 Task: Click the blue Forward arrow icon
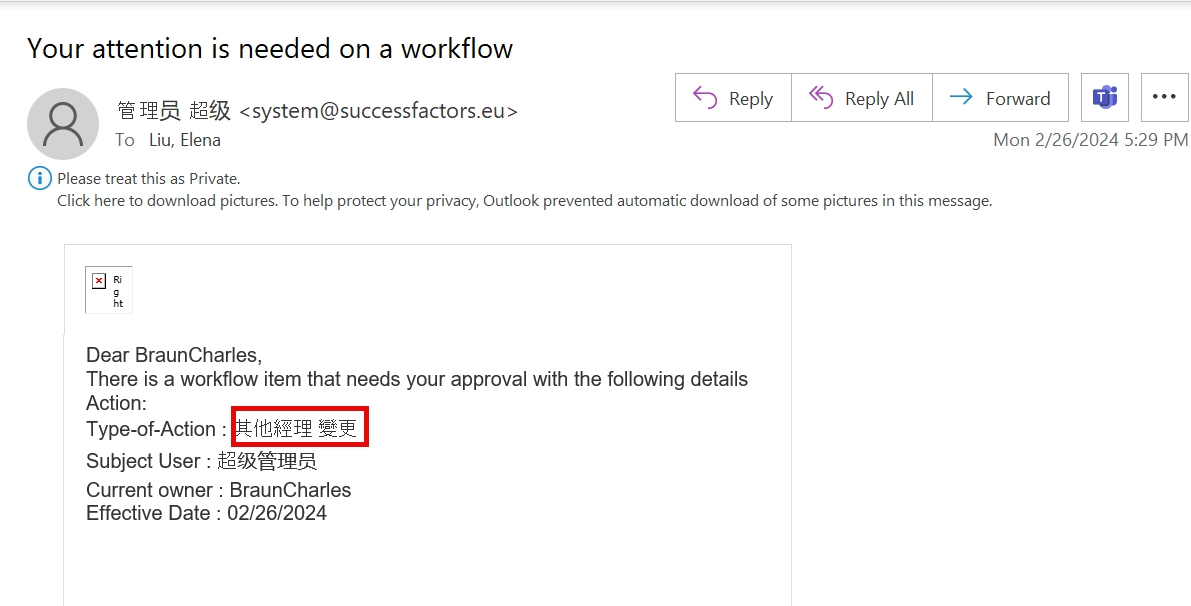962,98
